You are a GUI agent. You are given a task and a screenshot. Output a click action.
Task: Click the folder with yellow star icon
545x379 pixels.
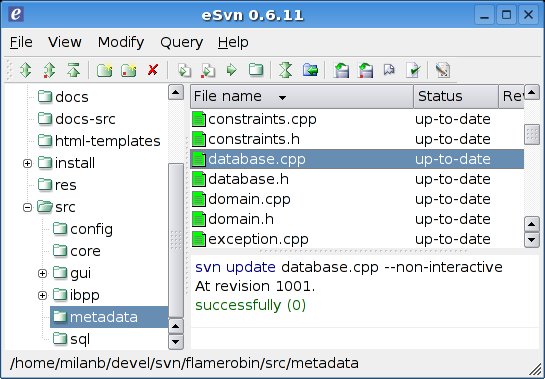[x=104, y=70]
